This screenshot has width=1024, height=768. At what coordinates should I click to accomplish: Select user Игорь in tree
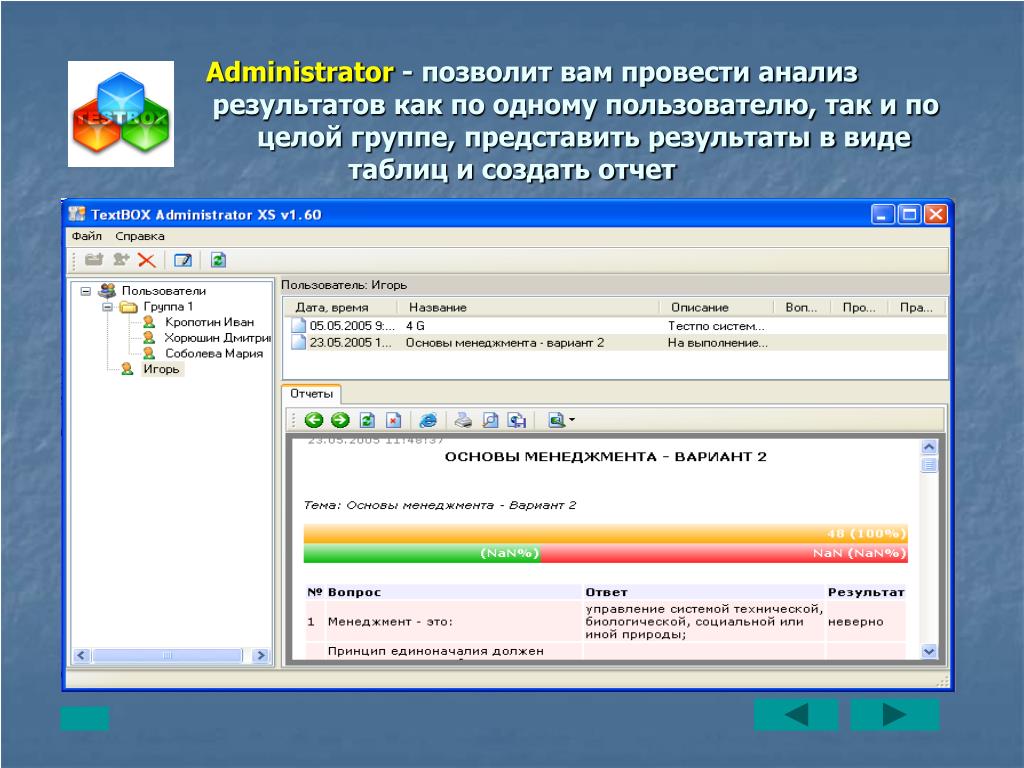click(x=161, y=369)
